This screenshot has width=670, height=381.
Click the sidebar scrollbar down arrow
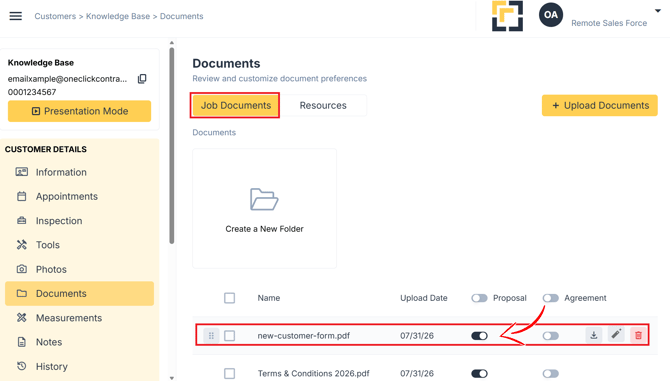coord(172,378)
